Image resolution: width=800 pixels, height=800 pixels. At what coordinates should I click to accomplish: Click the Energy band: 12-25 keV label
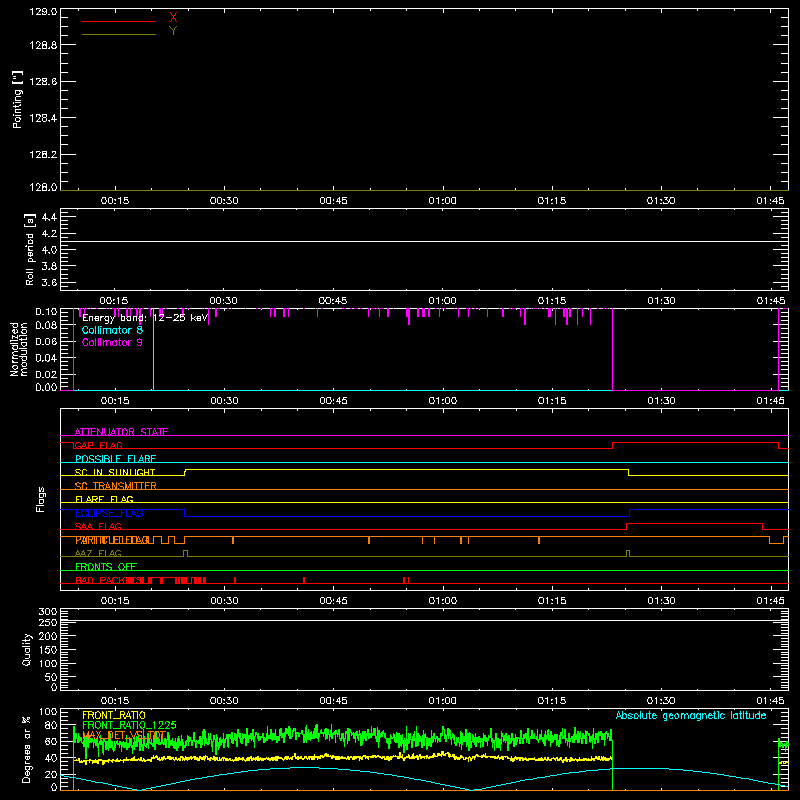tap(145, 318)
